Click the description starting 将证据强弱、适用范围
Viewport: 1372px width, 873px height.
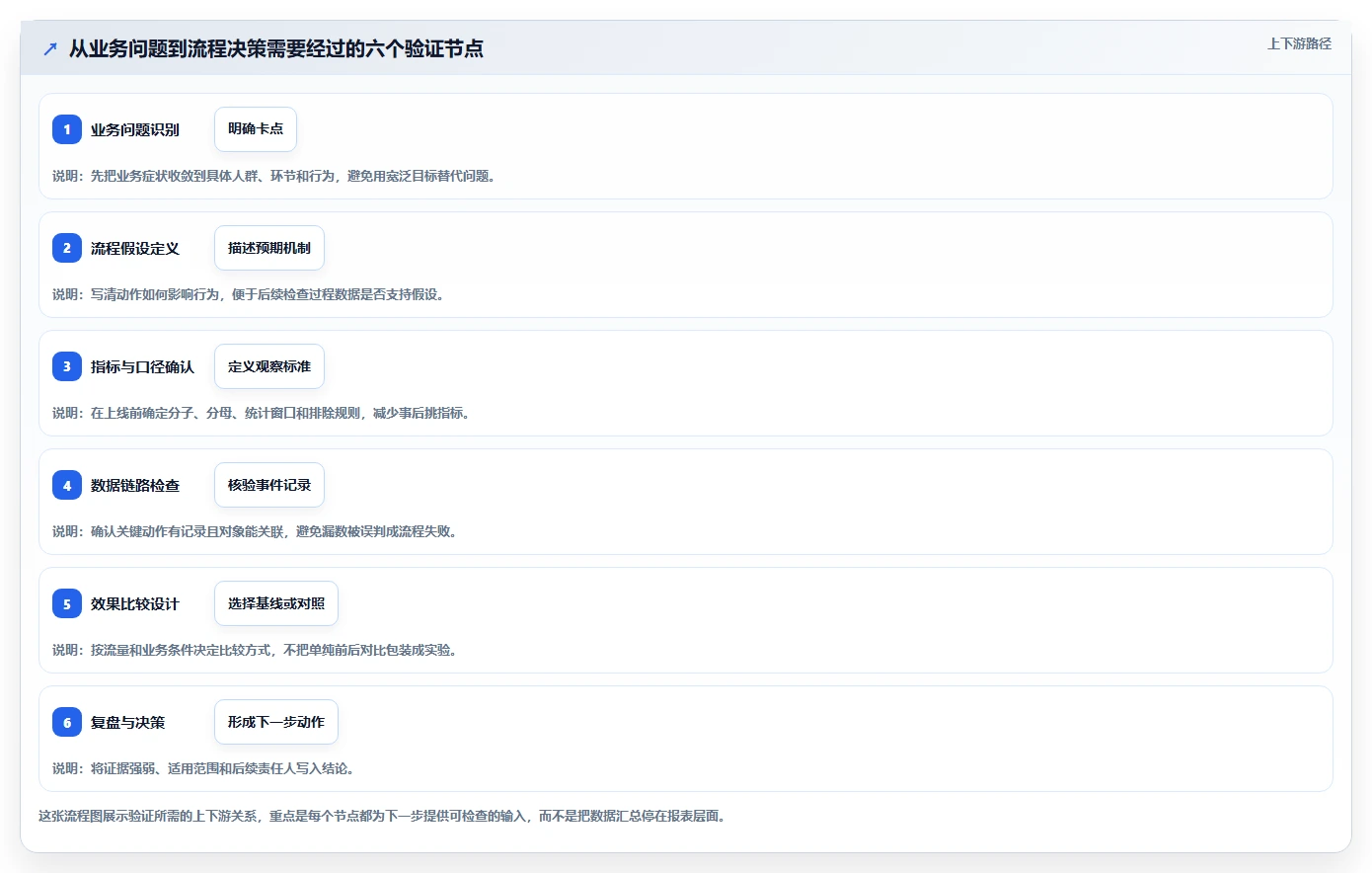[205, 768]
